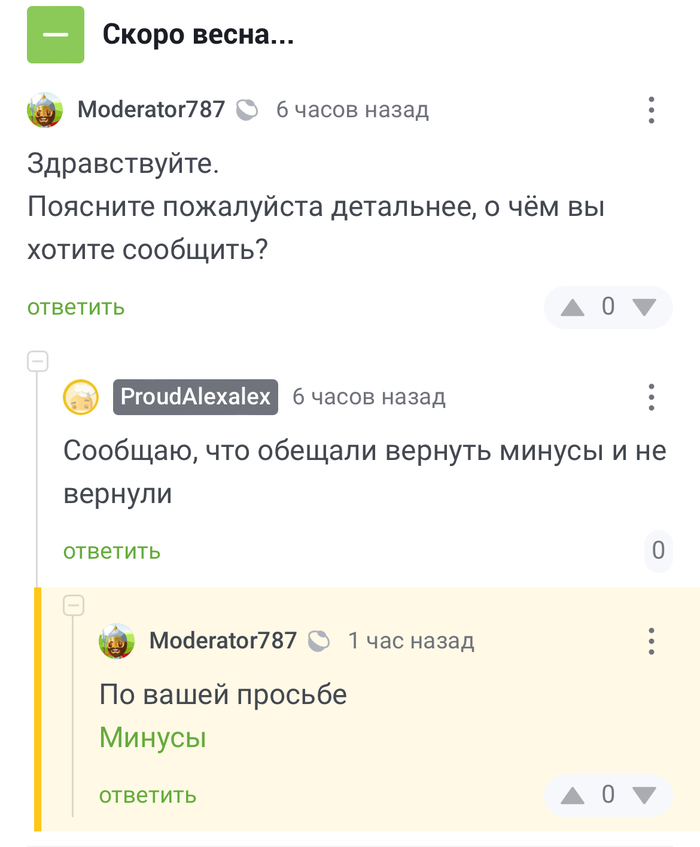Click the ProudAlexalex avatar
700x847 pixels.
pyautogui.click(x=81, y=397)
